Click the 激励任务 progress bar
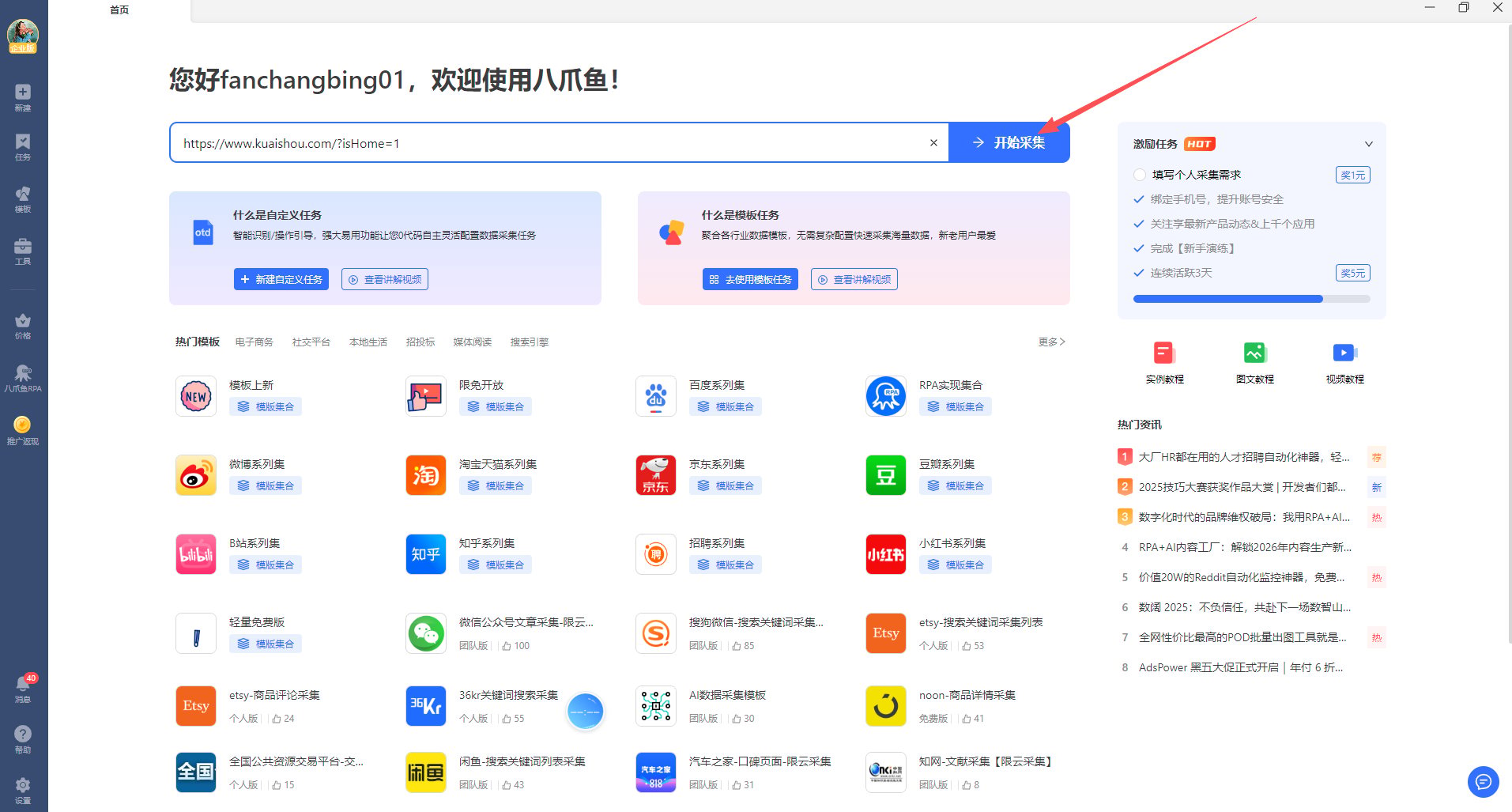The height and width of the screenshot is (812, 1512). [x=1251, y=299]
